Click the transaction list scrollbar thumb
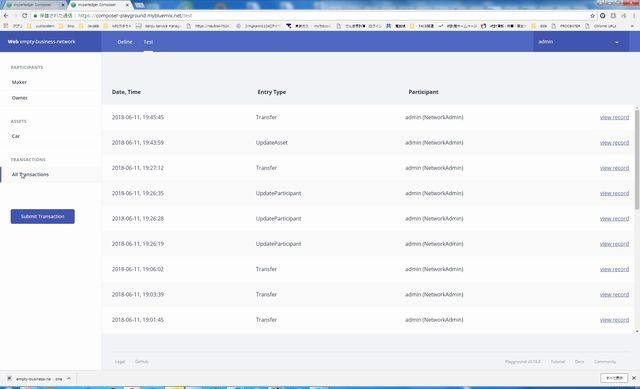Viewport: 640px width, 389px height. pos(637,159)
